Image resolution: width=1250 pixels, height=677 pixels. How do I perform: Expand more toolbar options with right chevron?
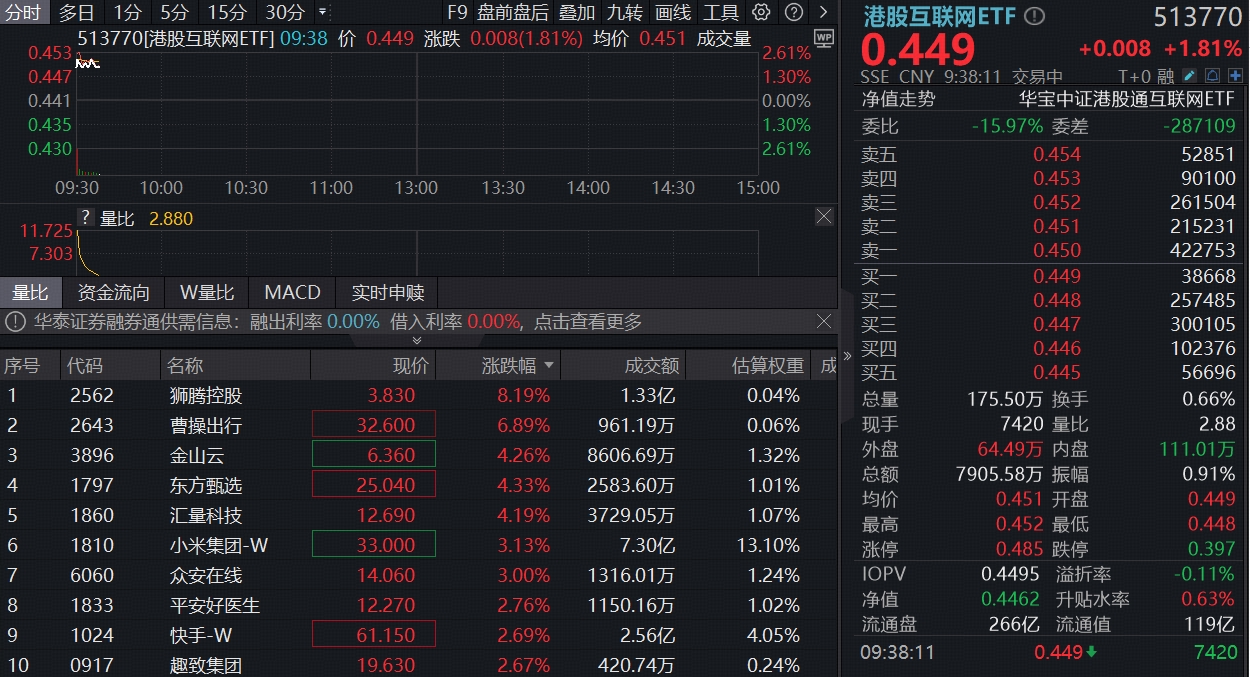point(824,13)
